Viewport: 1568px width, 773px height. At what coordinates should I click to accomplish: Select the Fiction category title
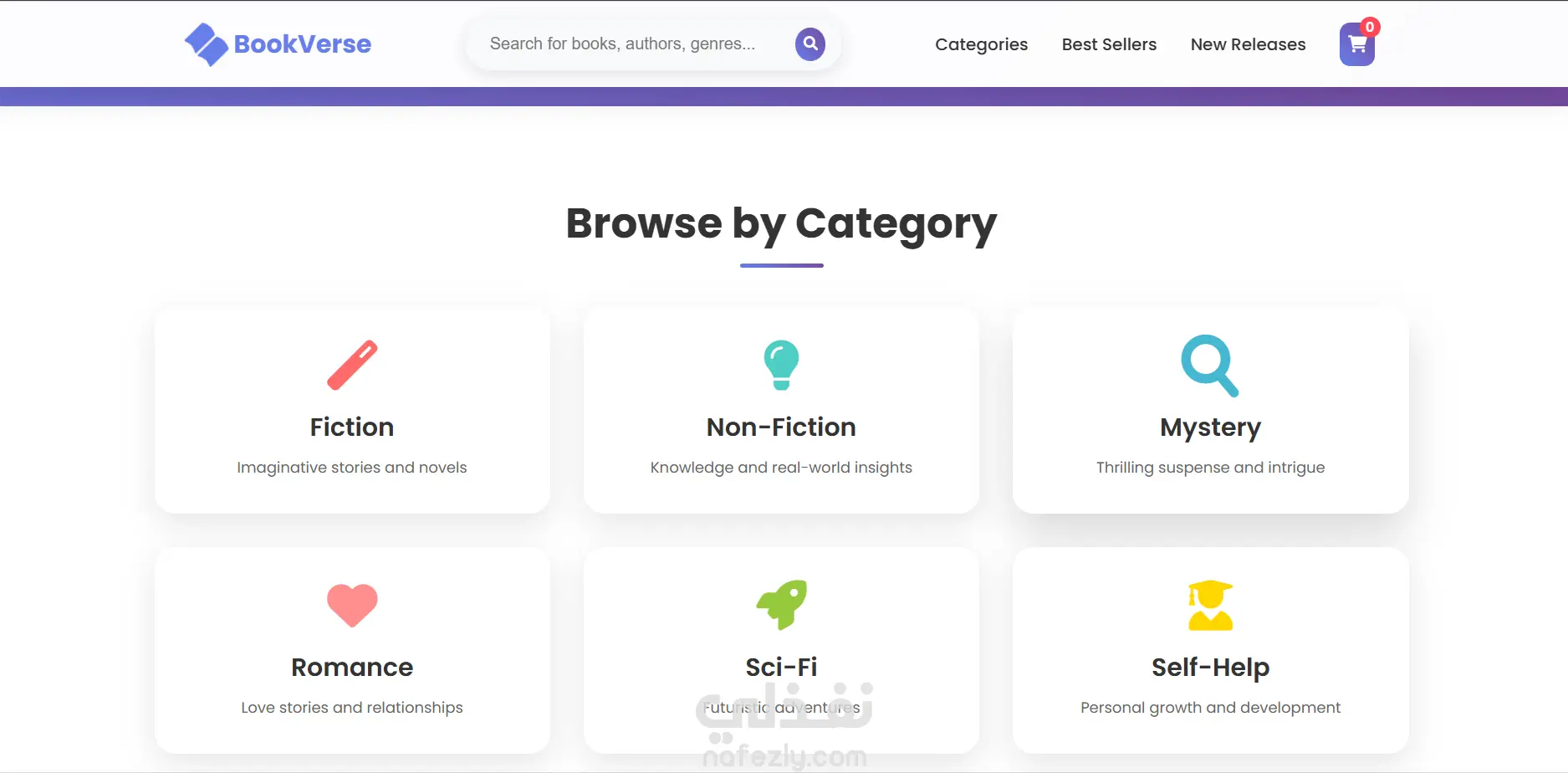352,427
